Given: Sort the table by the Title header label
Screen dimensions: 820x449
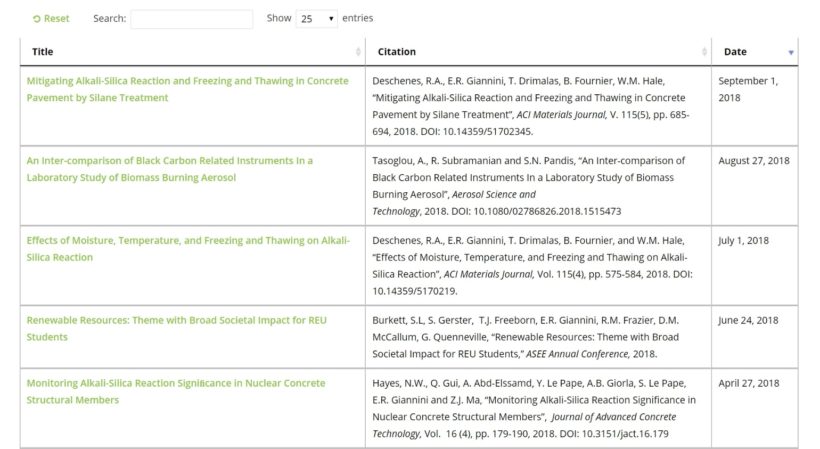Looking at the screenshot, I should tap(43, 52).
